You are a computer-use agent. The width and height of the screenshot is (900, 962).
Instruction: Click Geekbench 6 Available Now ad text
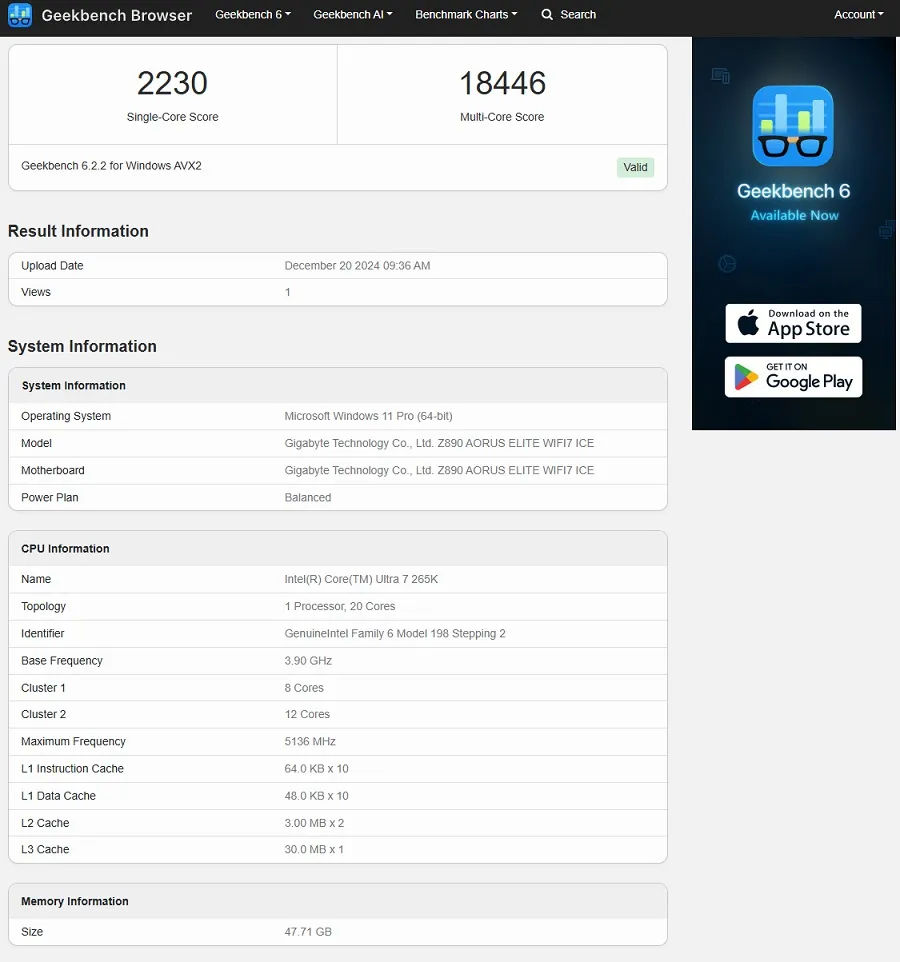[x=794, y=201]
